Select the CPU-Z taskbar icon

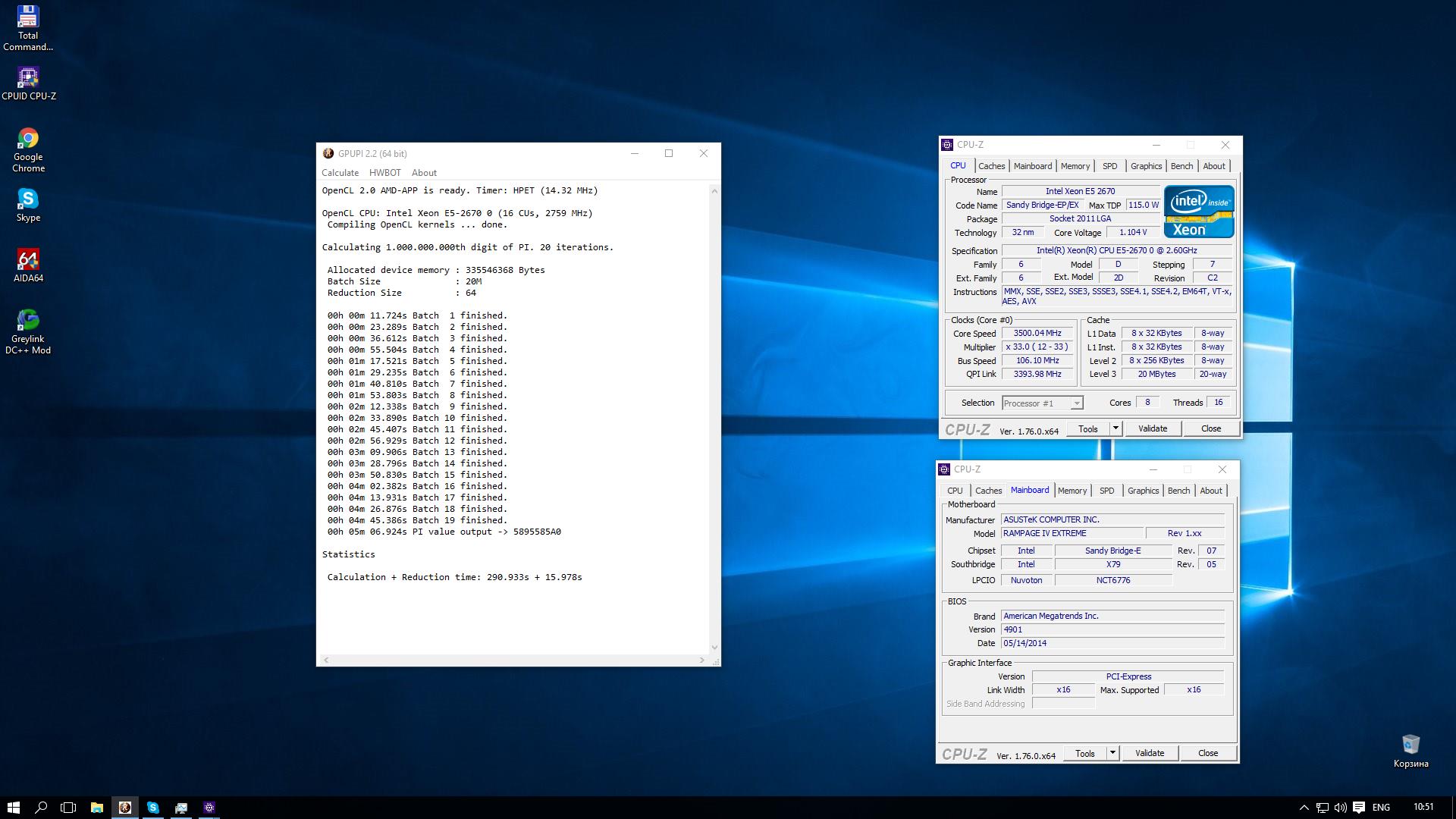pos(209,808)
